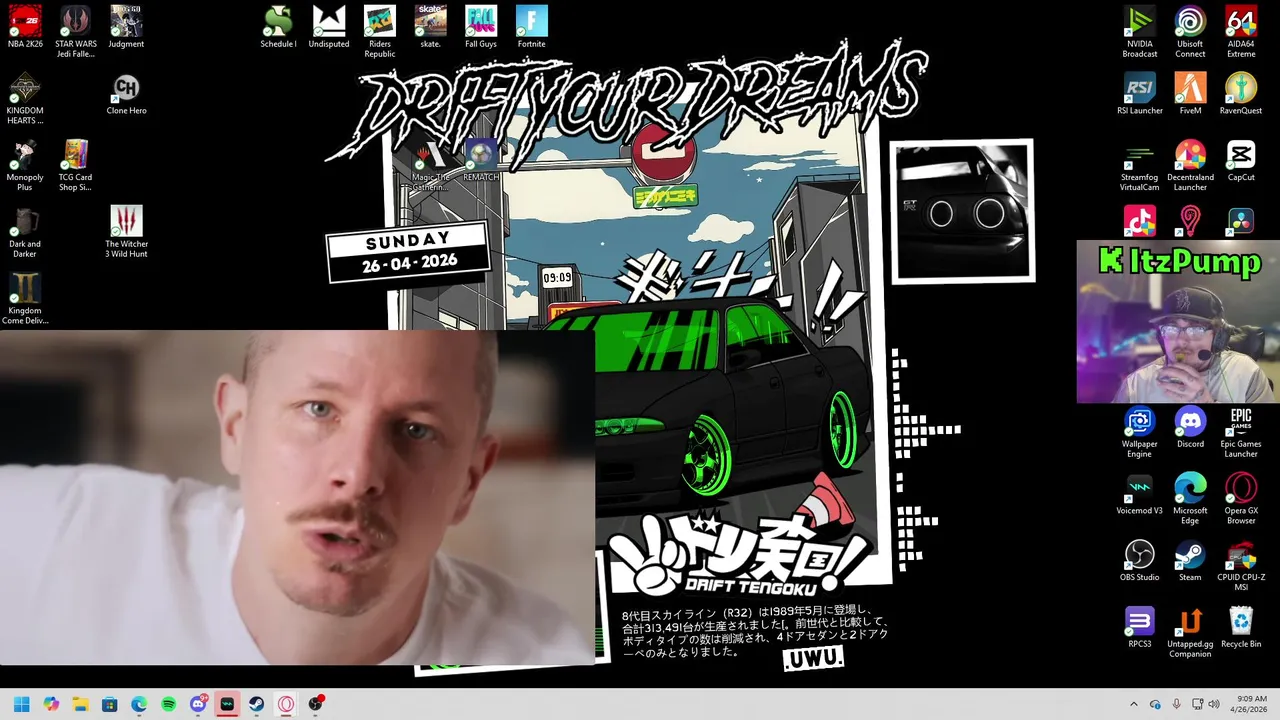Open the Windows Start menu
The height and width of the screenshot is (720, 1280).
click(x=22, y=704)
